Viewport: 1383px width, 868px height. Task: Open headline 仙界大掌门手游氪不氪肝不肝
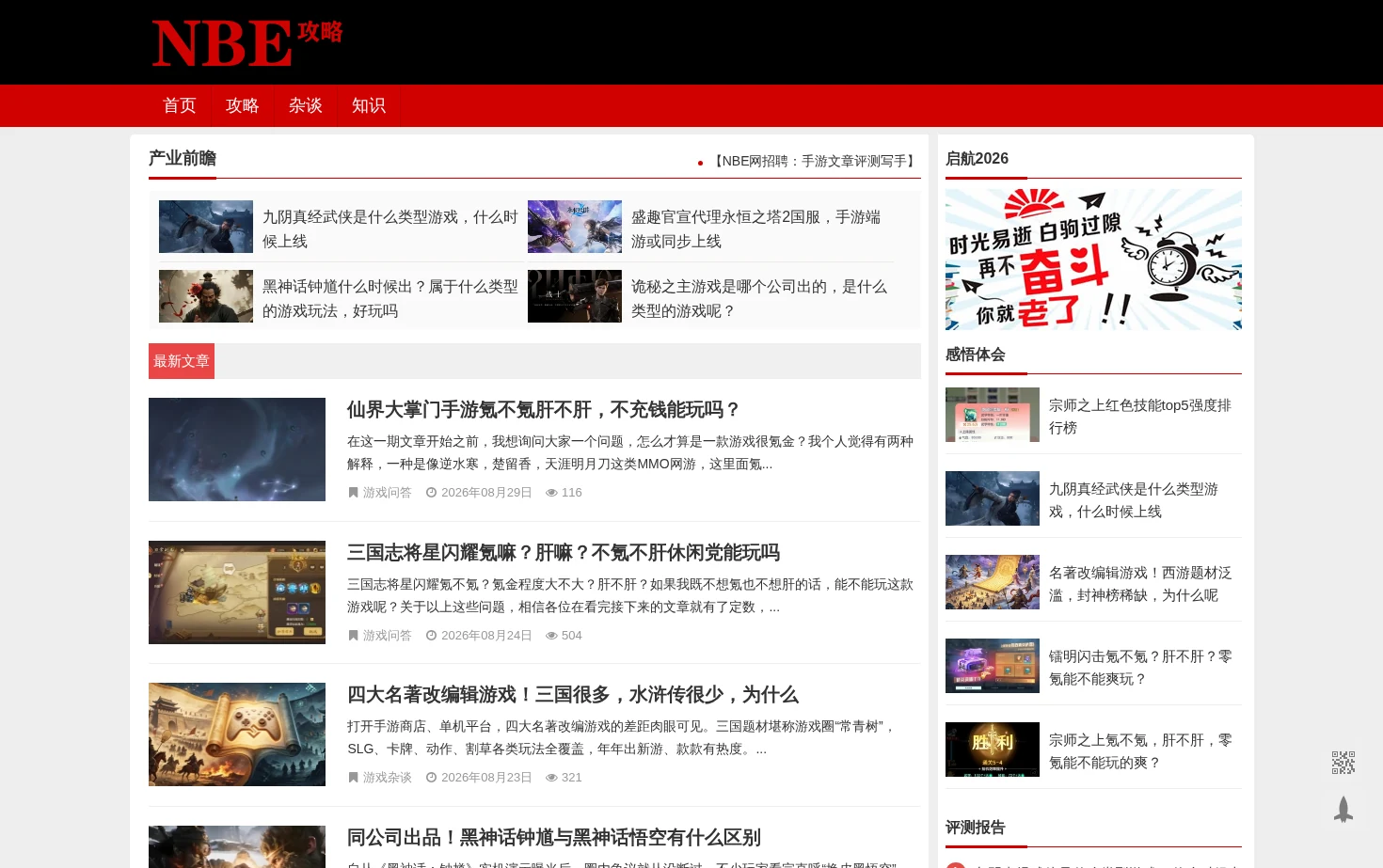point(544,410)
